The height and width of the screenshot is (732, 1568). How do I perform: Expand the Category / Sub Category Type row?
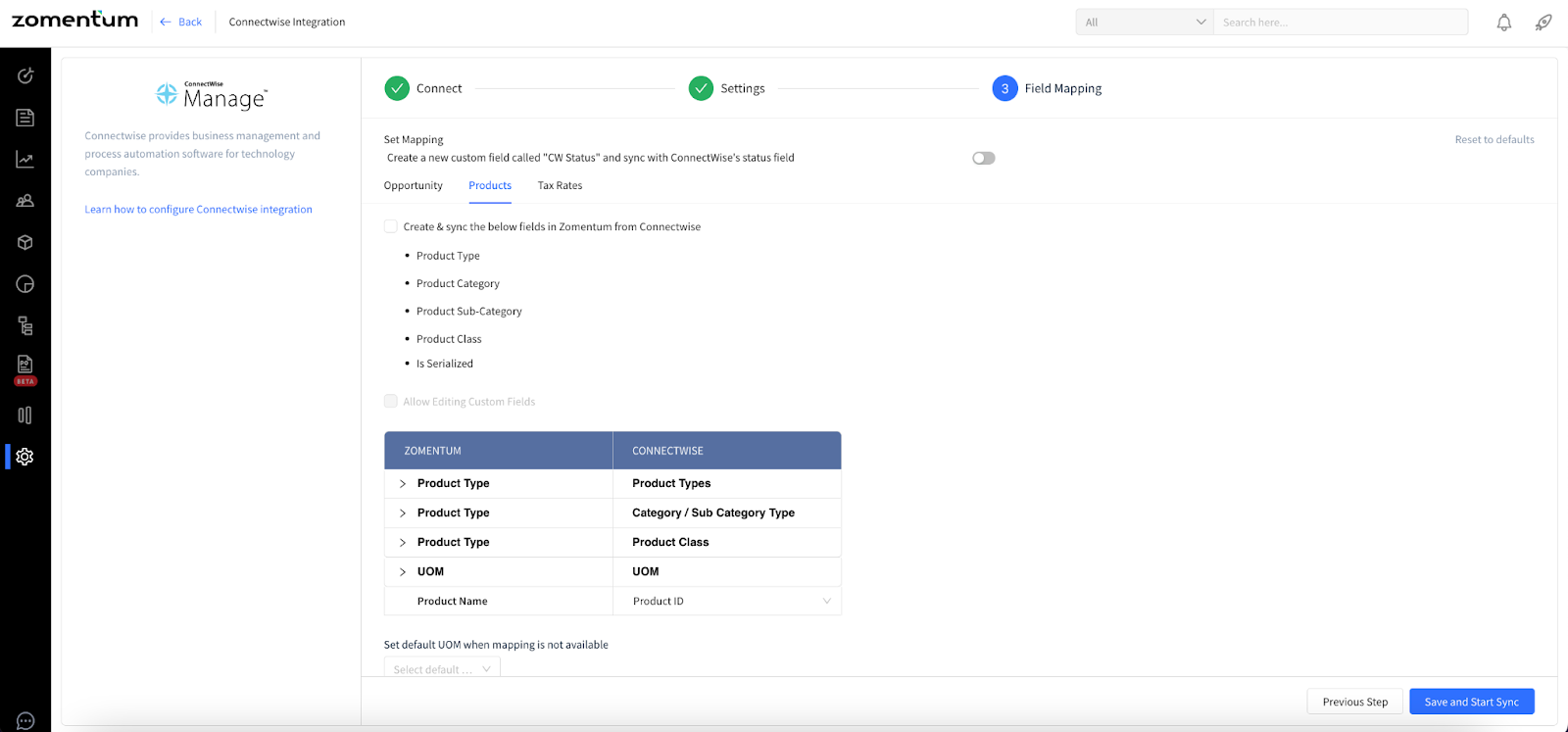point(403,513)
